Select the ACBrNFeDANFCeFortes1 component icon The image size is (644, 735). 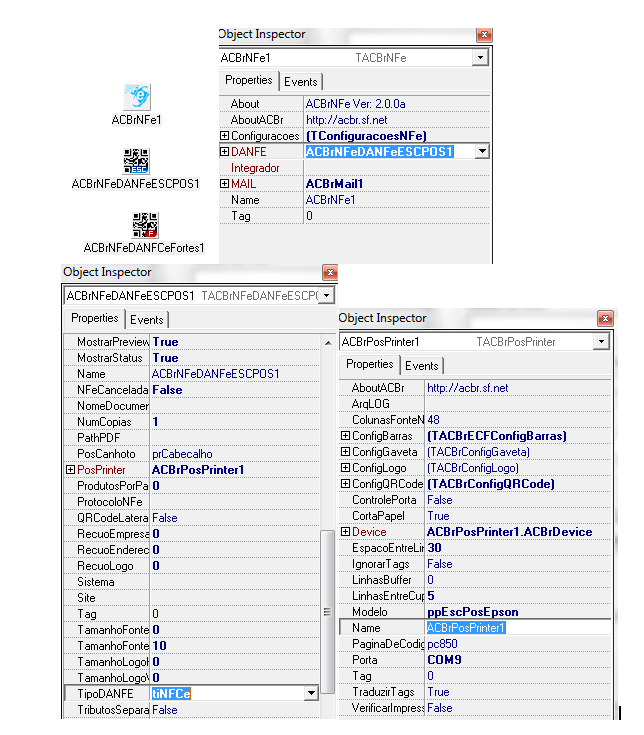(x=145, y=225)
